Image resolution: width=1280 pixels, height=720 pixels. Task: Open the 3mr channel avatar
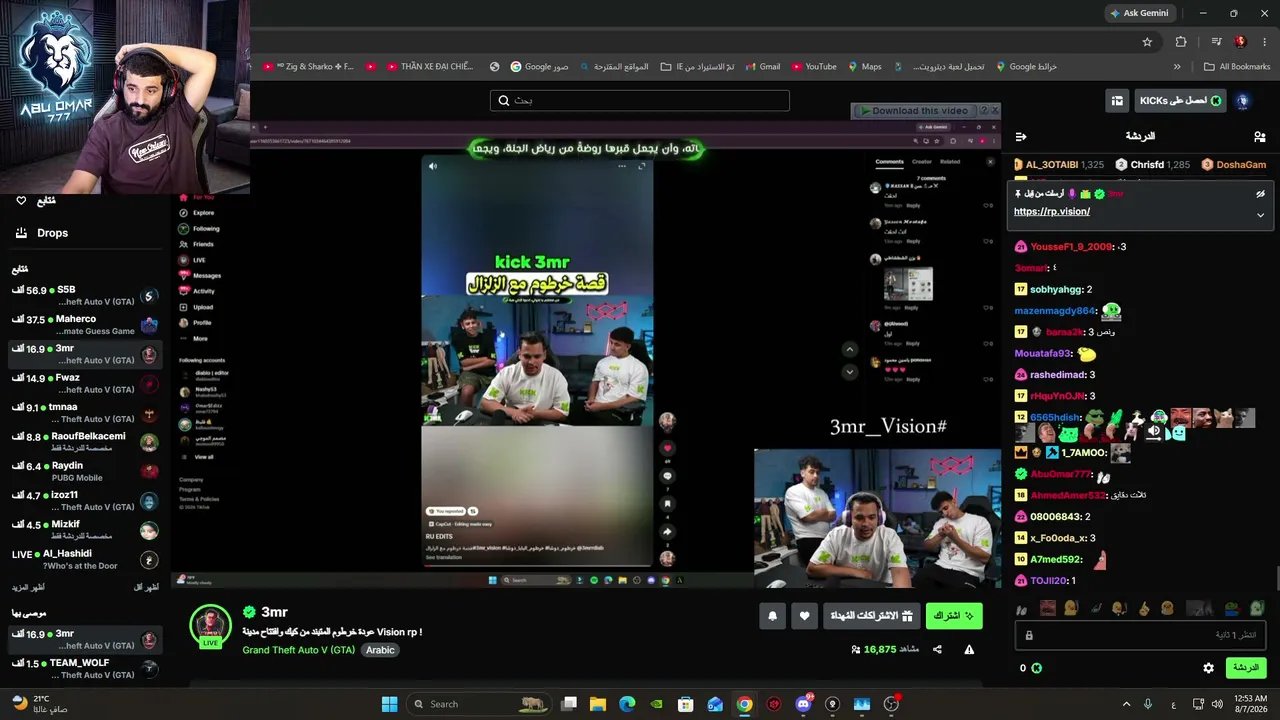[210, 627]
